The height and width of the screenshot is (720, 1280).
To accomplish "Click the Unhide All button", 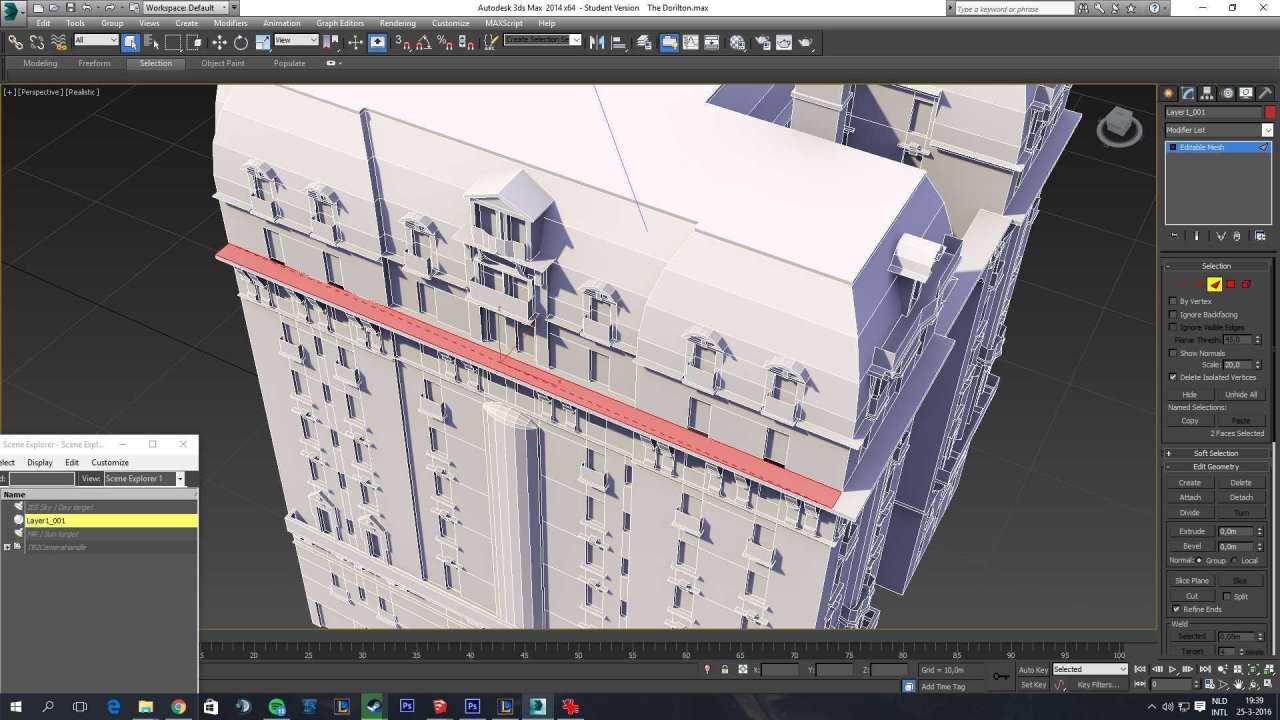I will click(1241, 394).
